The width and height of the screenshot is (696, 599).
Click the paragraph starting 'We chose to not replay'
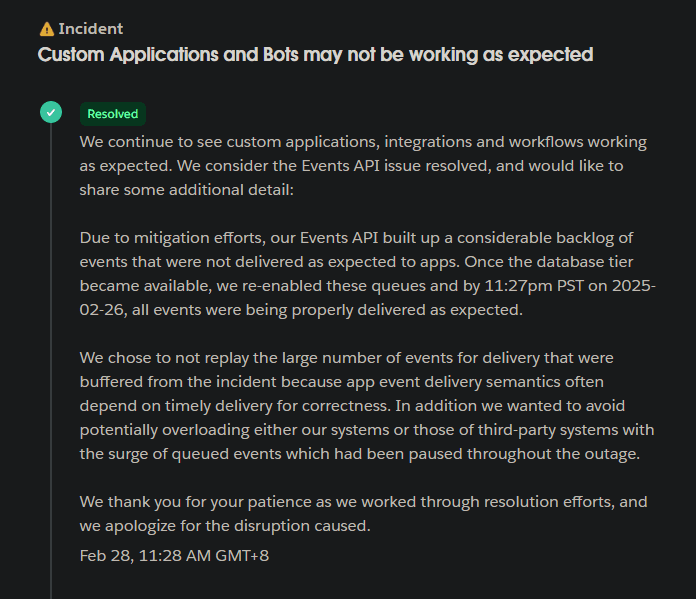[x=366, y=406]
